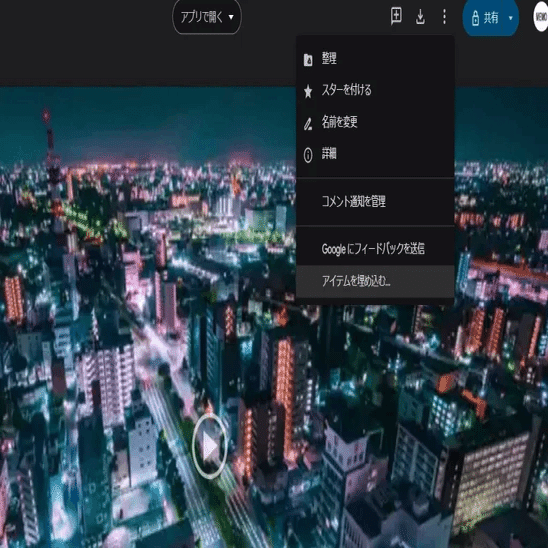Select アイテムを埋め込む... menu entry
The image size is (548, 548).
click(x=375, y=281)
